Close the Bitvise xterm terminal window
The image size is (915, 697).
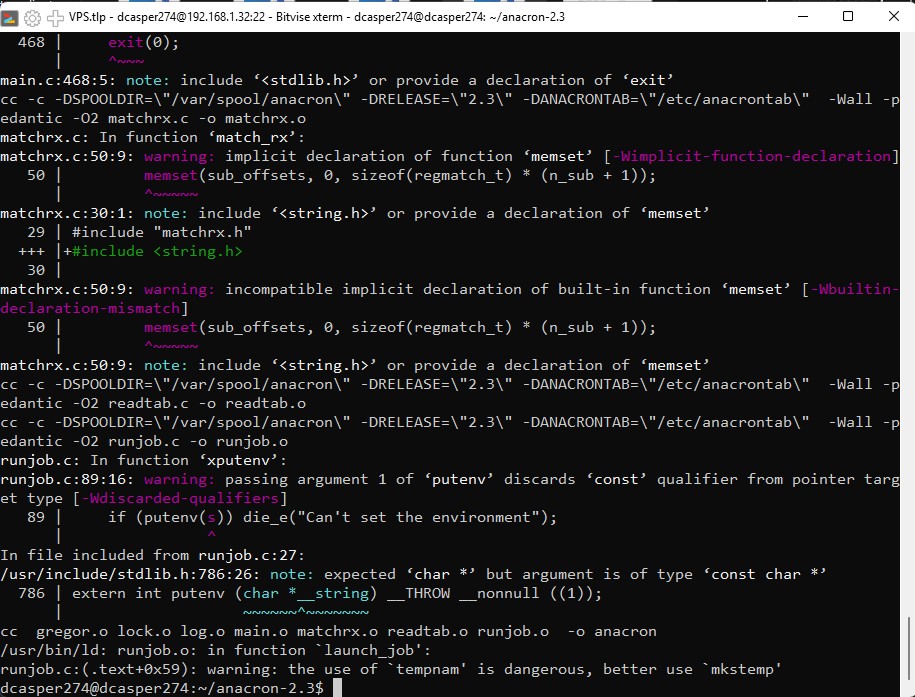tap(892, 17)
